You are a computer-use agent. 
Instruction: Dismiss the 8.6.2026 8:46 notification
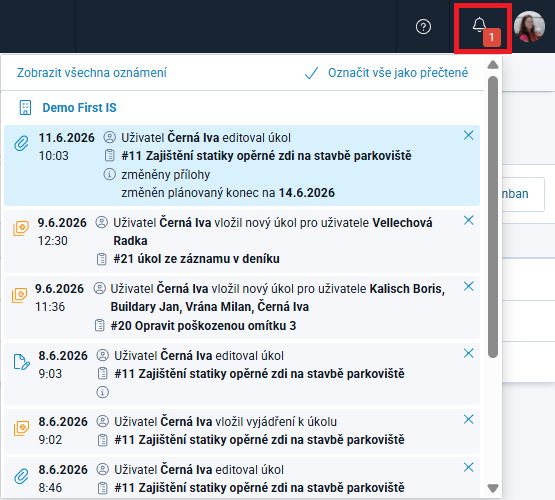(469, 467)
